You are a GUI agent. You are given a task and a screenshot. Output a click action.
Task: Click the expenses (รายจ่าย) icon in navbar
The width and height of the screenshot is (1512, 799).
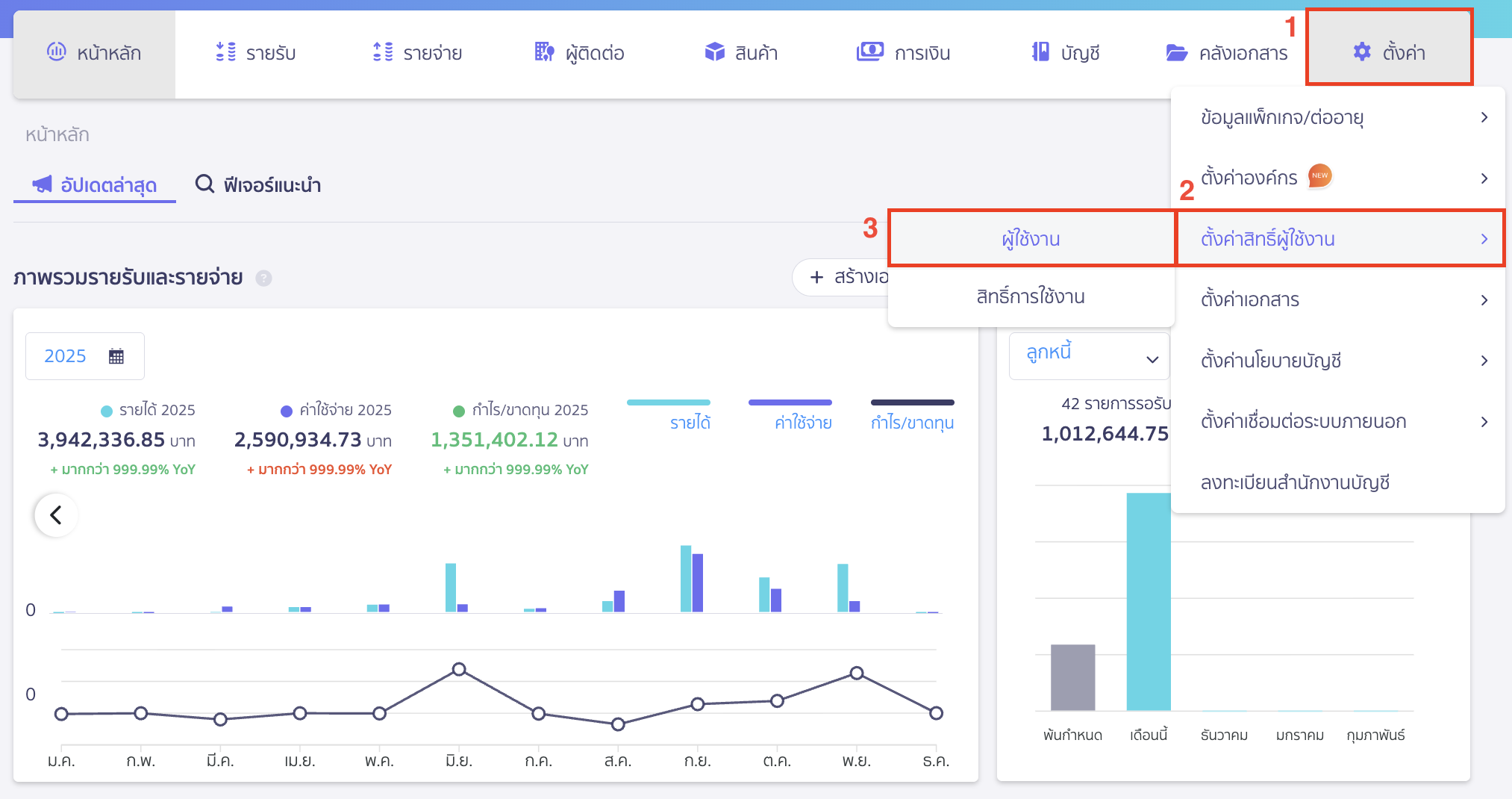coord(383,52)
